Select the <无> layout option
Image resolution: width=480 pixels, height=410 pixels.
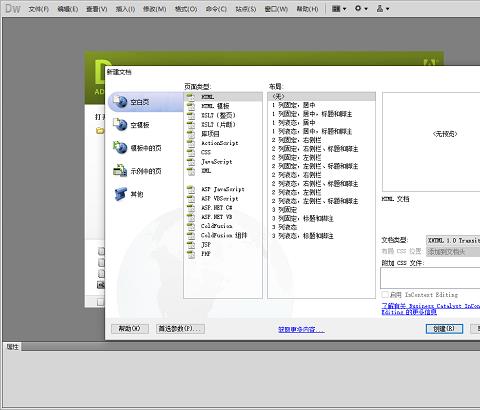321,97
